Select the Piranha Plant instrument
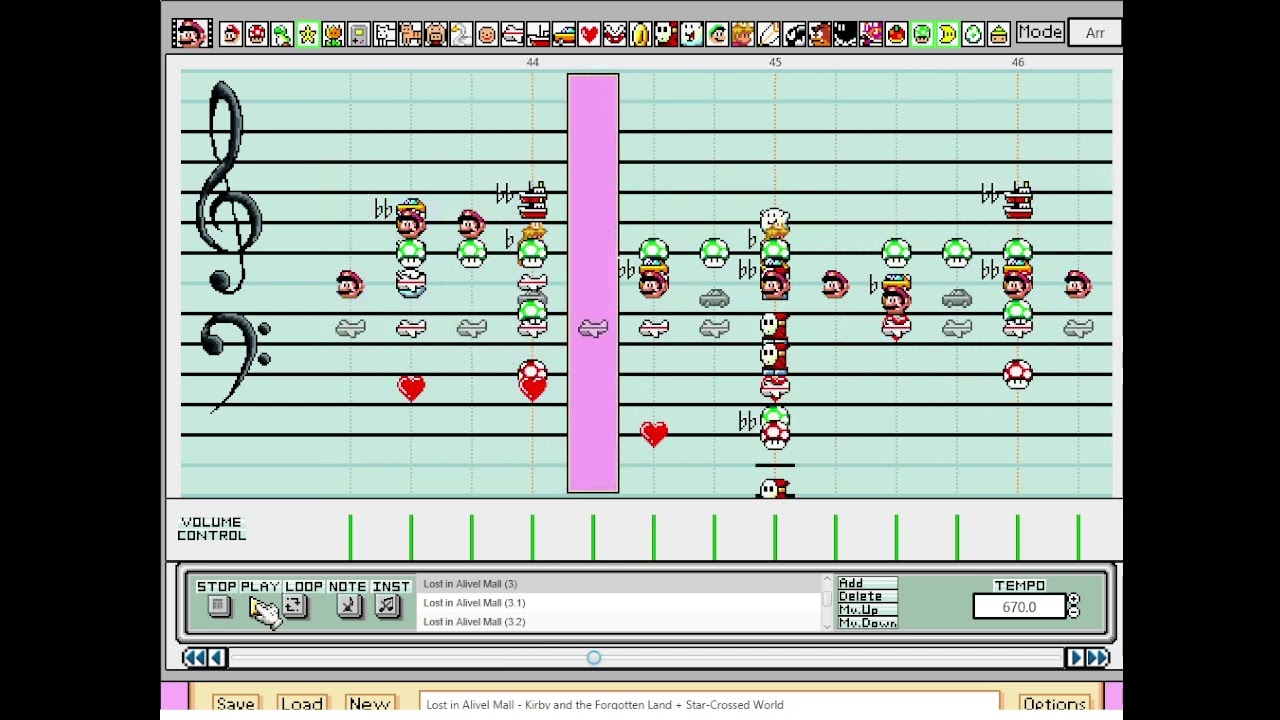 [x=615, y=34]
